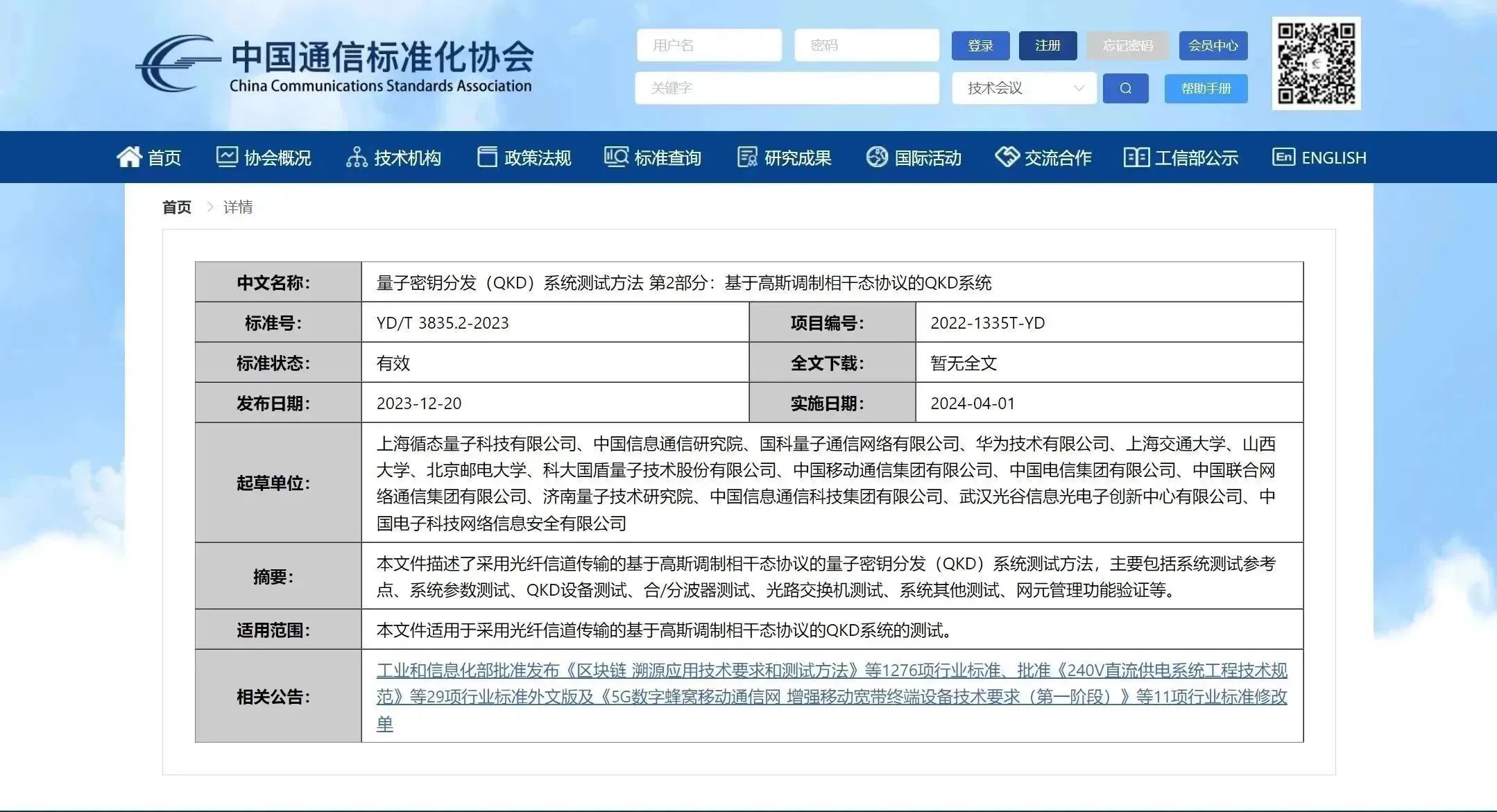1497x812 pixels.
Task: Click the 起草单位 label cell
Action: point(278,483)
